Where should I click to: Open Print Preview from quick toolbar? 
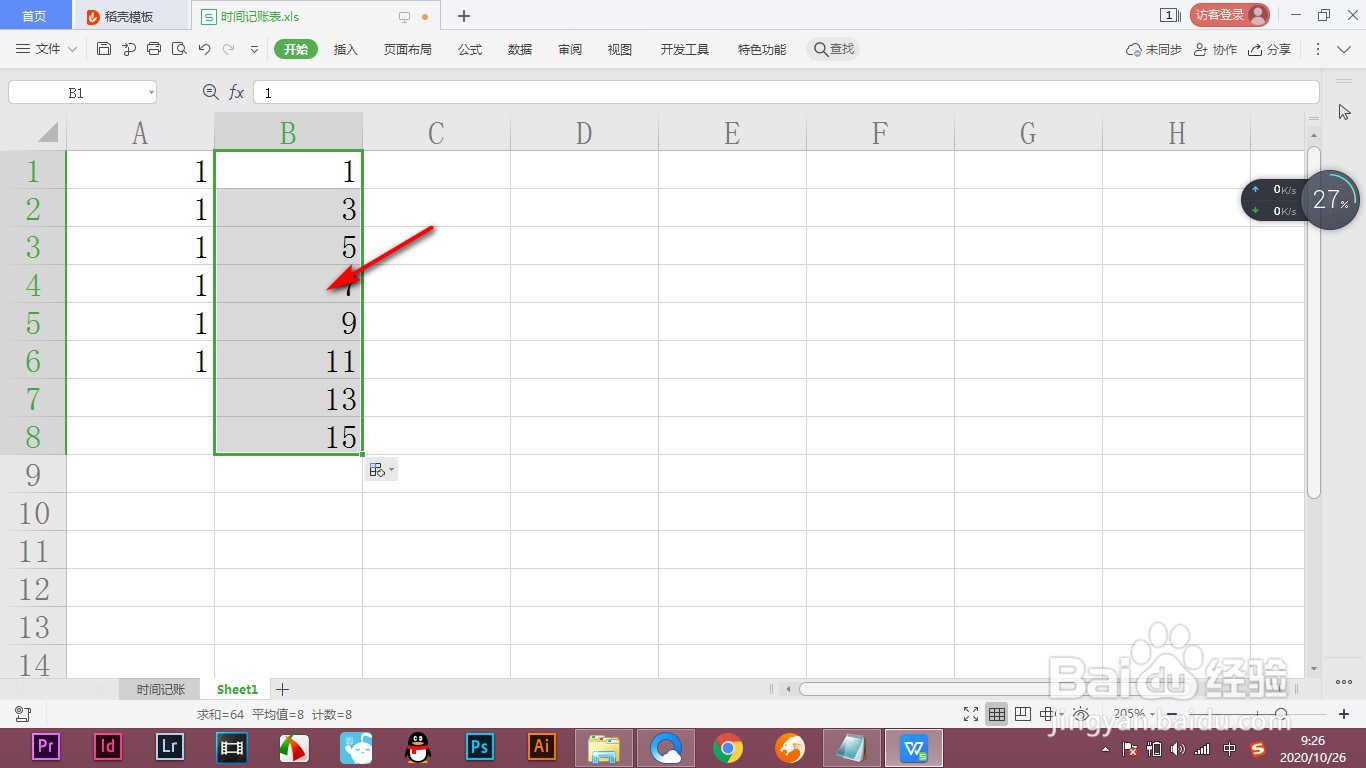tap(179, 49)
